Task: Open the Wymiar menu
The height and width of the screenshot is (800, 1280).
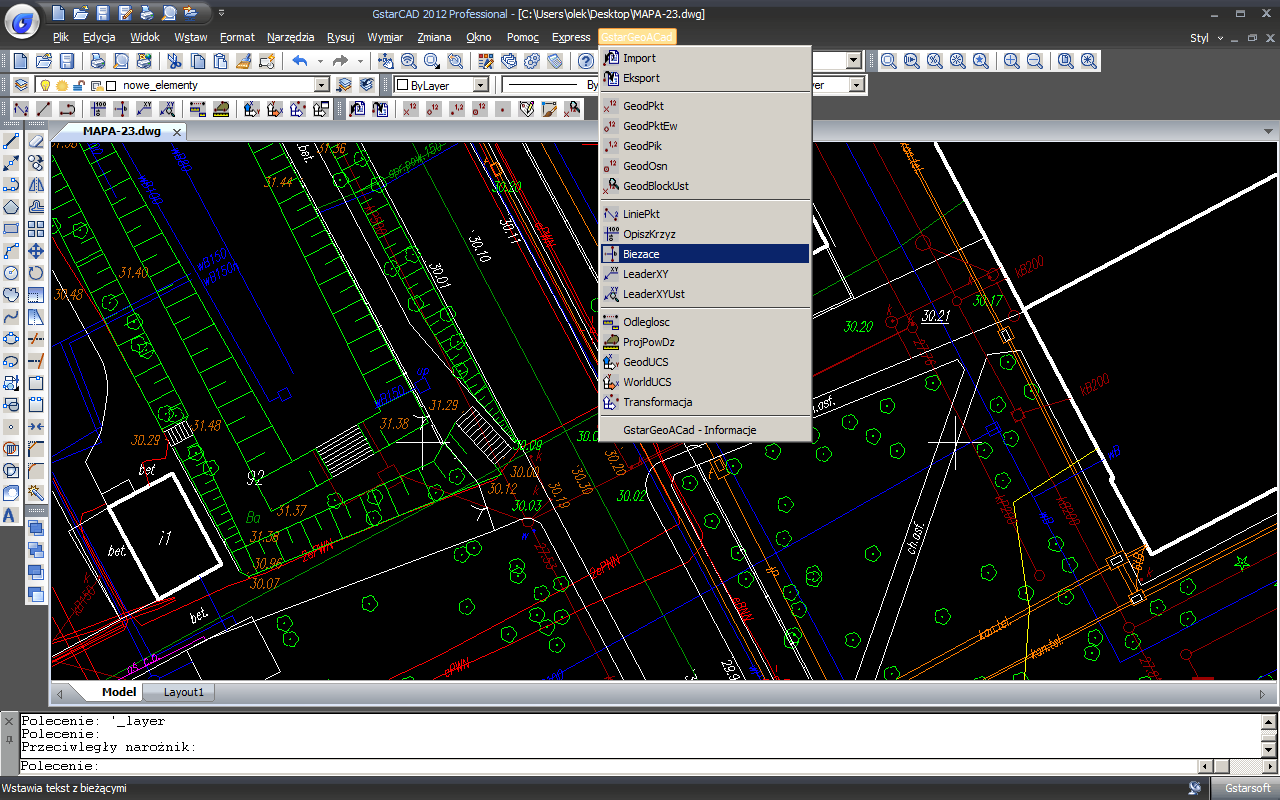Action: click(385, 37)
